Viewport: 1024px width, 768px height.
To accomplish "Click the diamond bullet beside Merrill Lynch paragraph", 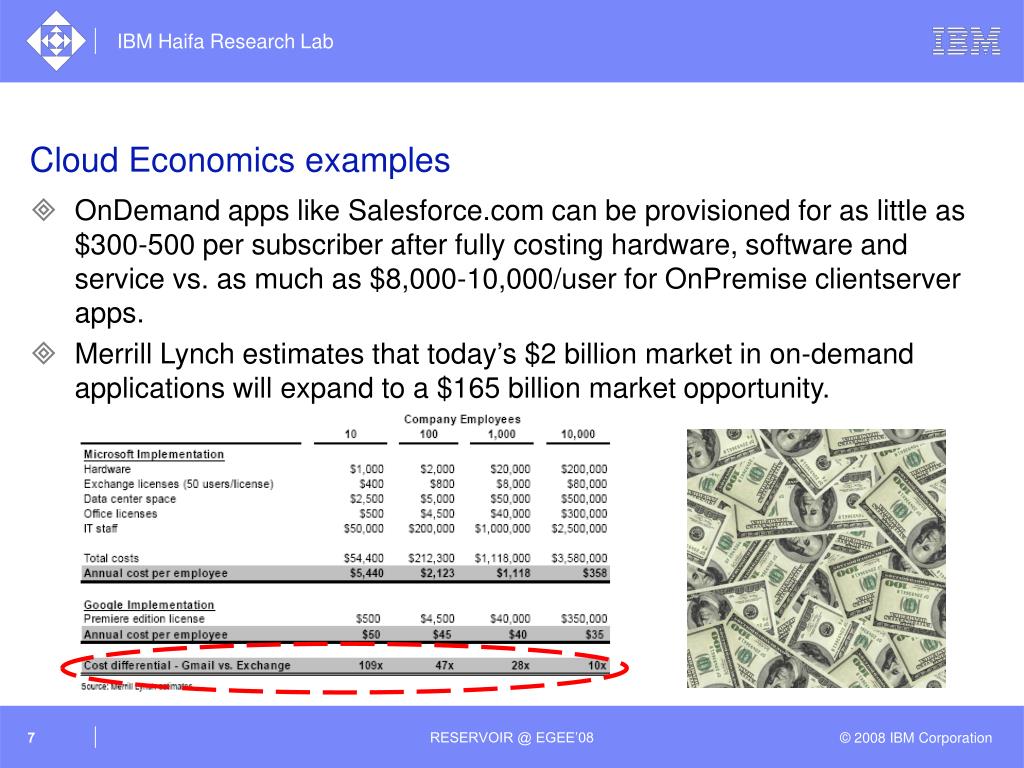I will coord(44,353).
